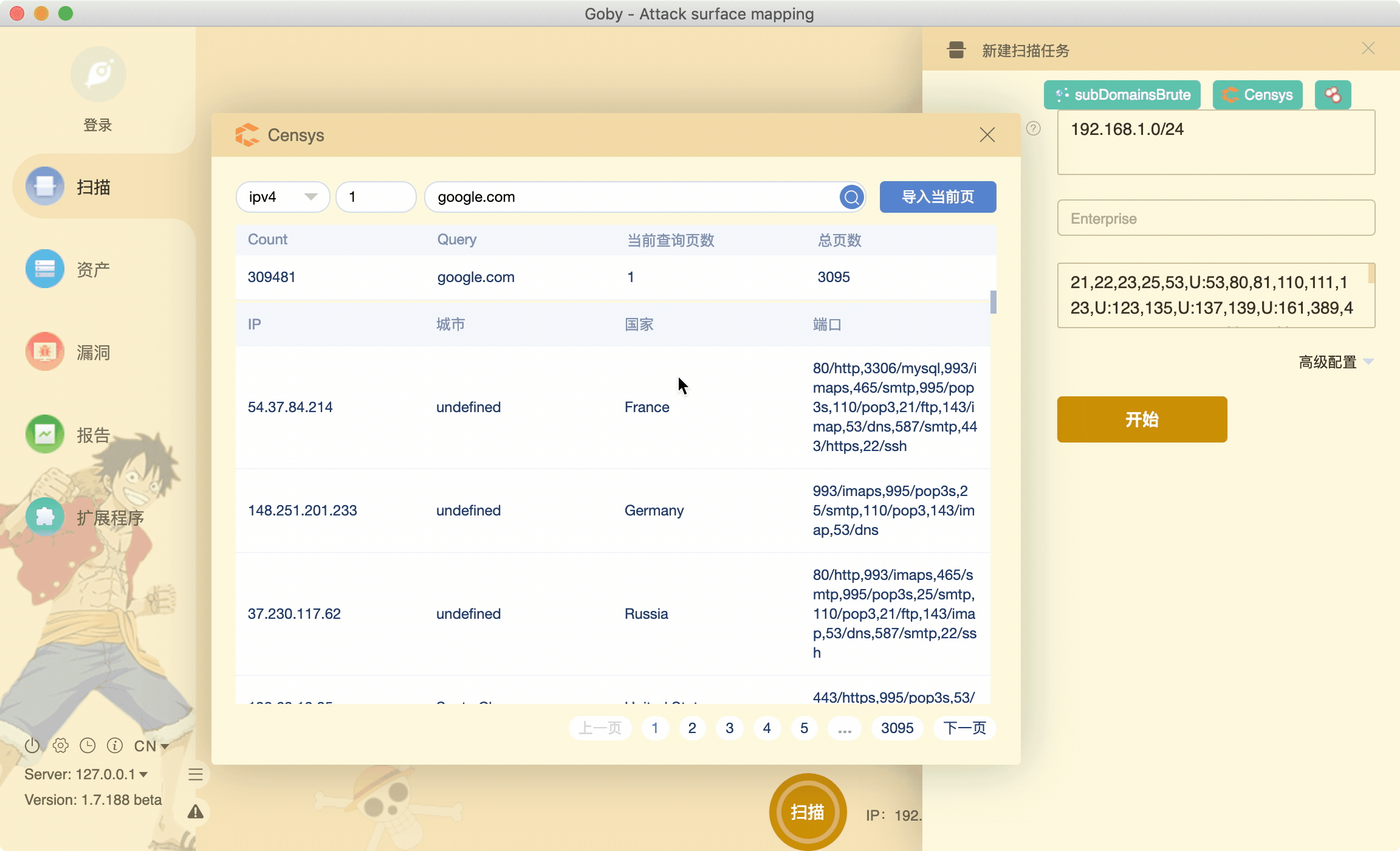Click the 开始 start button
This screenshot has height=851, width=1400.
[x=1142, y=419]
